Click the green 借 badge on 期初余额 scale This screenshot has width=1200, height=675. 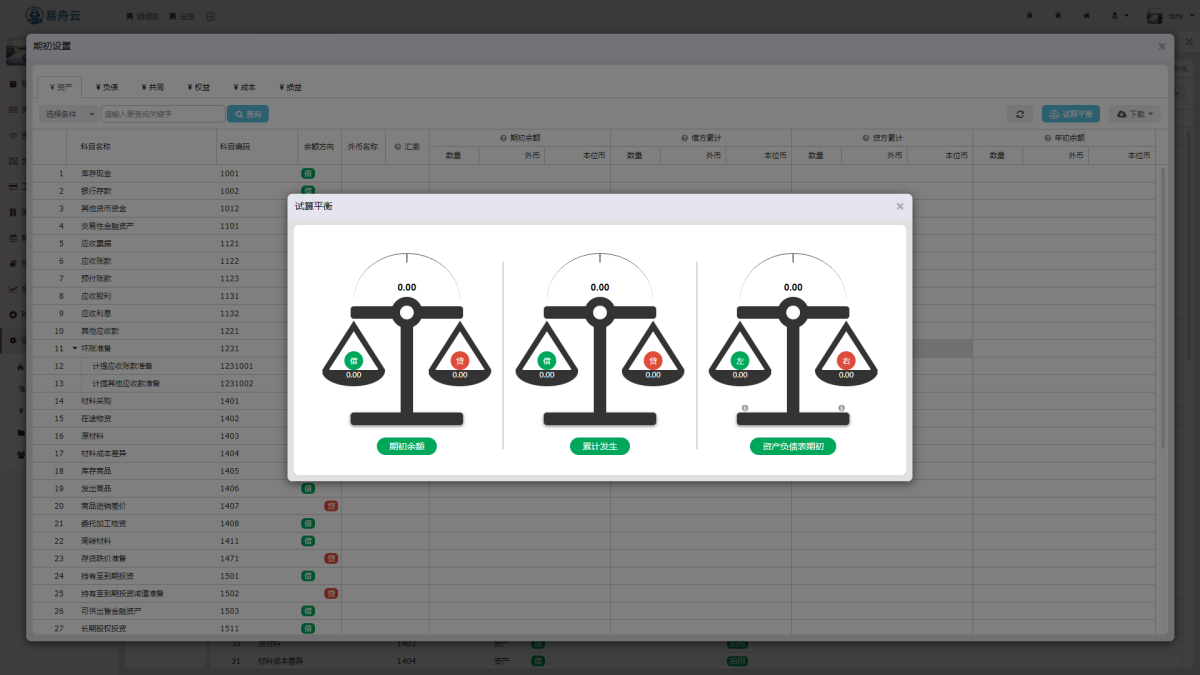(x=353, y=360)
